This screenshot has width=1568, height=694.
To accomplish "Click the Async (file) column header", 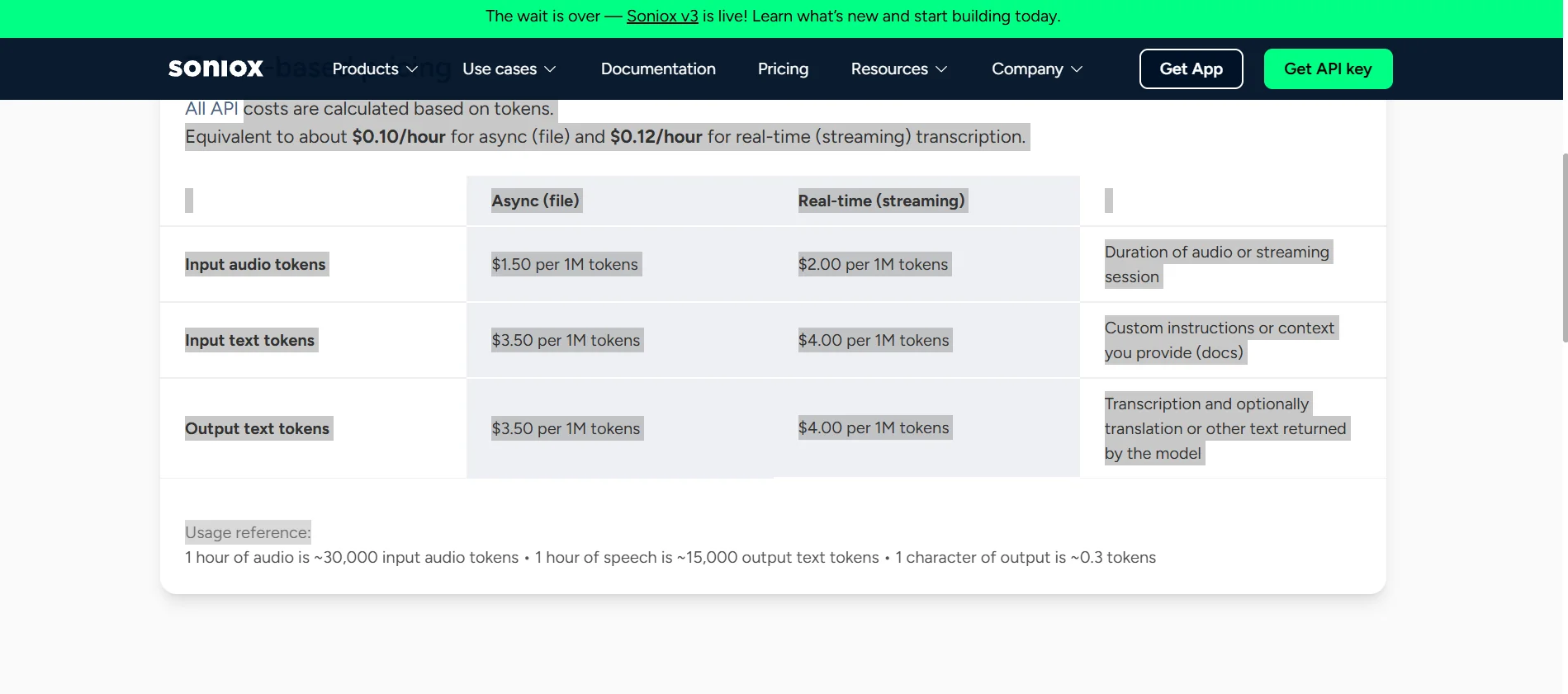I will point(536,201).
